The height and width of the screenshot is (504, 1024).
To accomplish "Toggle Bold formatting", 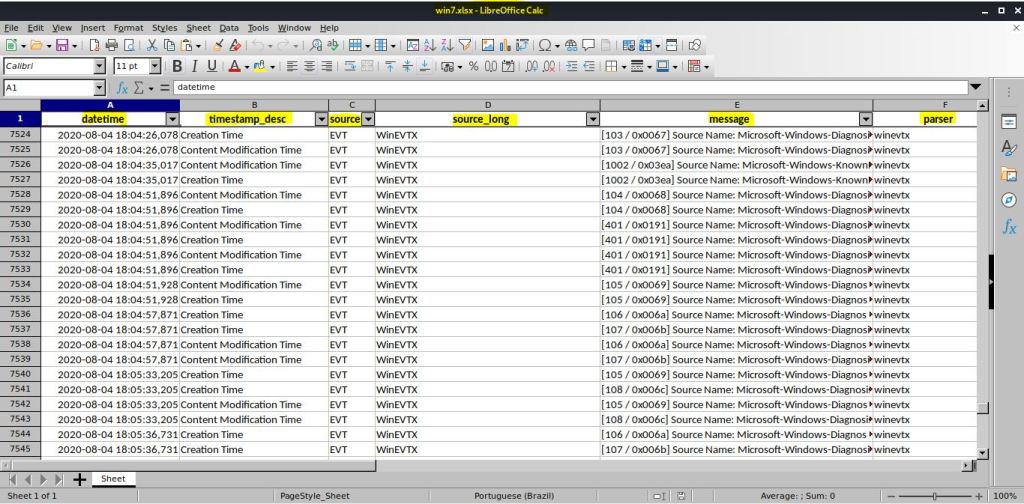I will [x=177, y=67].
